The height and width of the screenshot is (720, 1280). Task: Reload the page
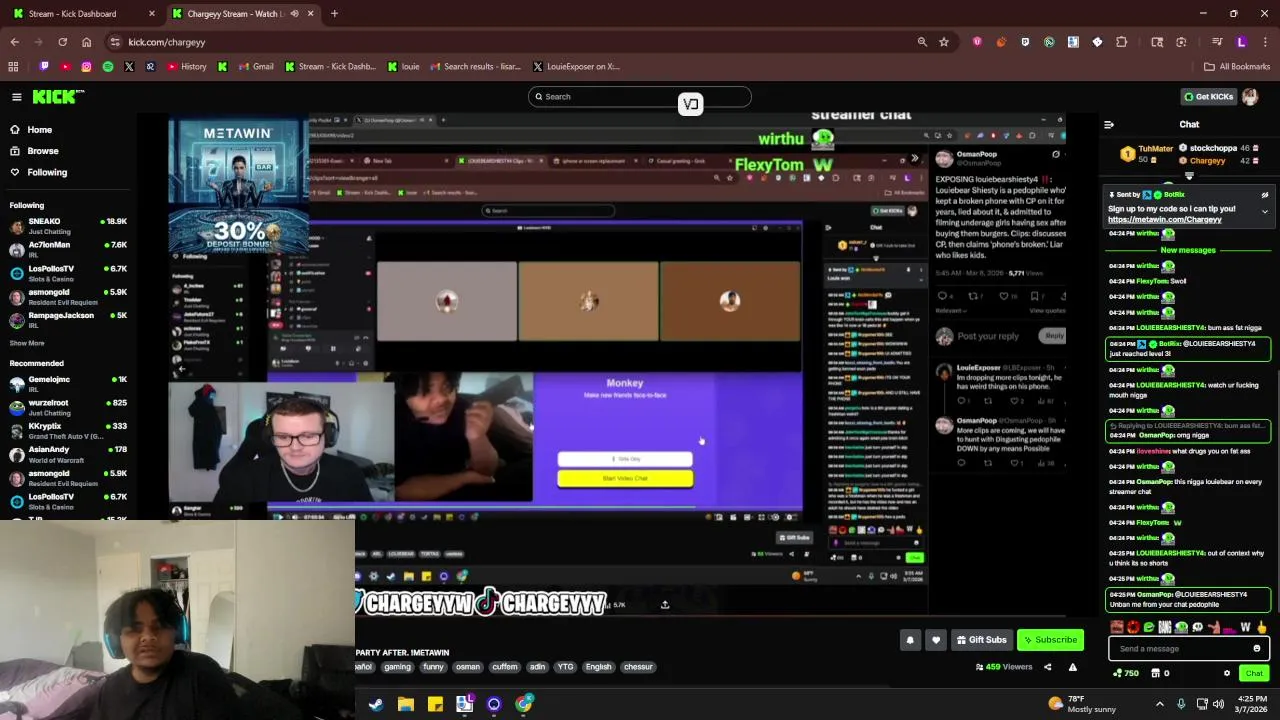[x=62, y=42]
